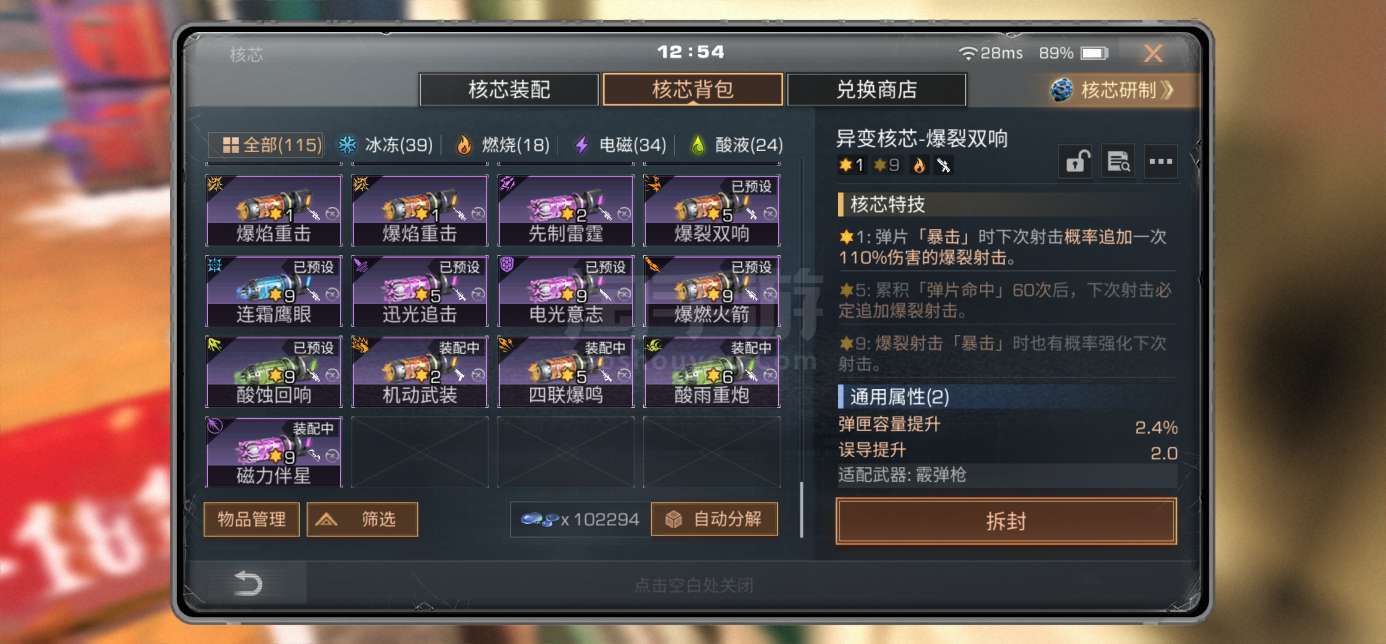
Task: Click the 拆封 button
Action: (1006, 521)
